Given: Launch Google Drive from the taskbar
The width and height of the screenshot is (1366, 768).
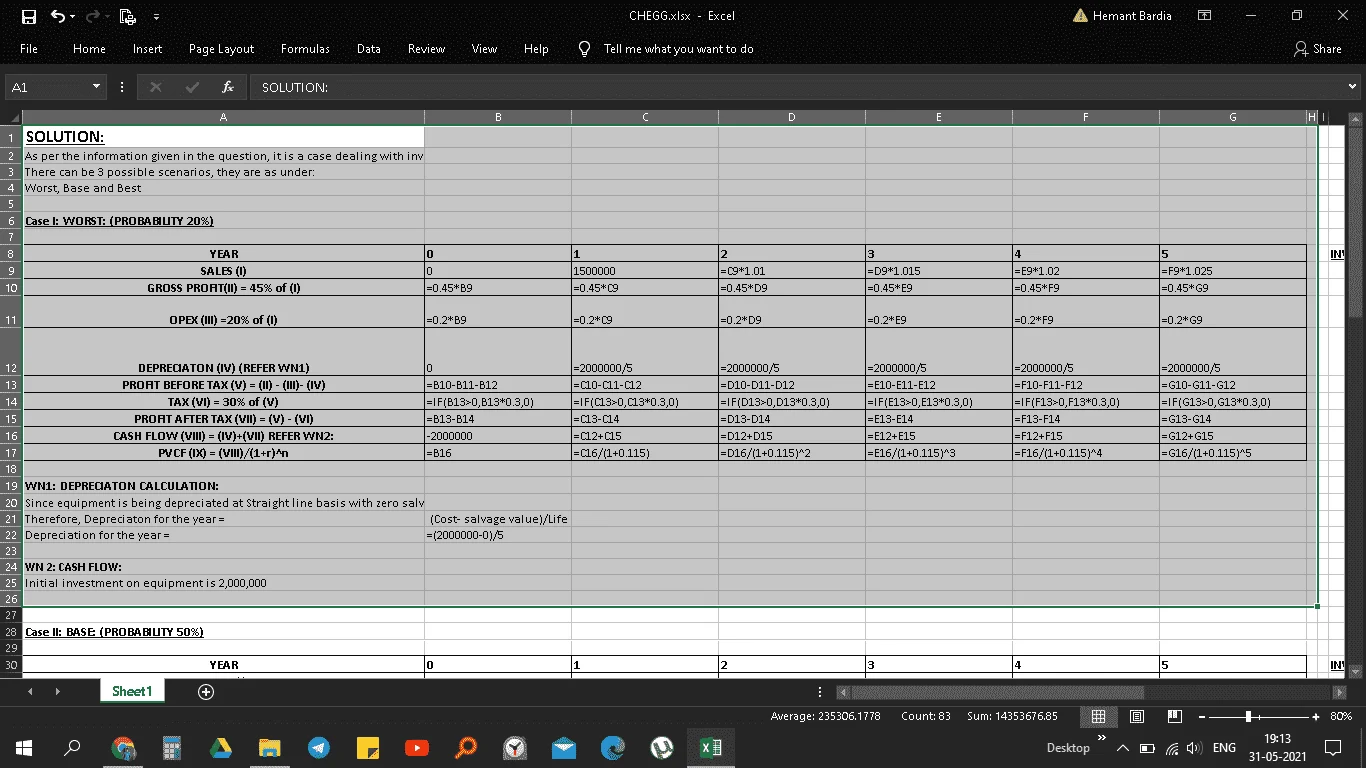Looking at the screenshot, I should pyautogui.click(x=220, y=748).
